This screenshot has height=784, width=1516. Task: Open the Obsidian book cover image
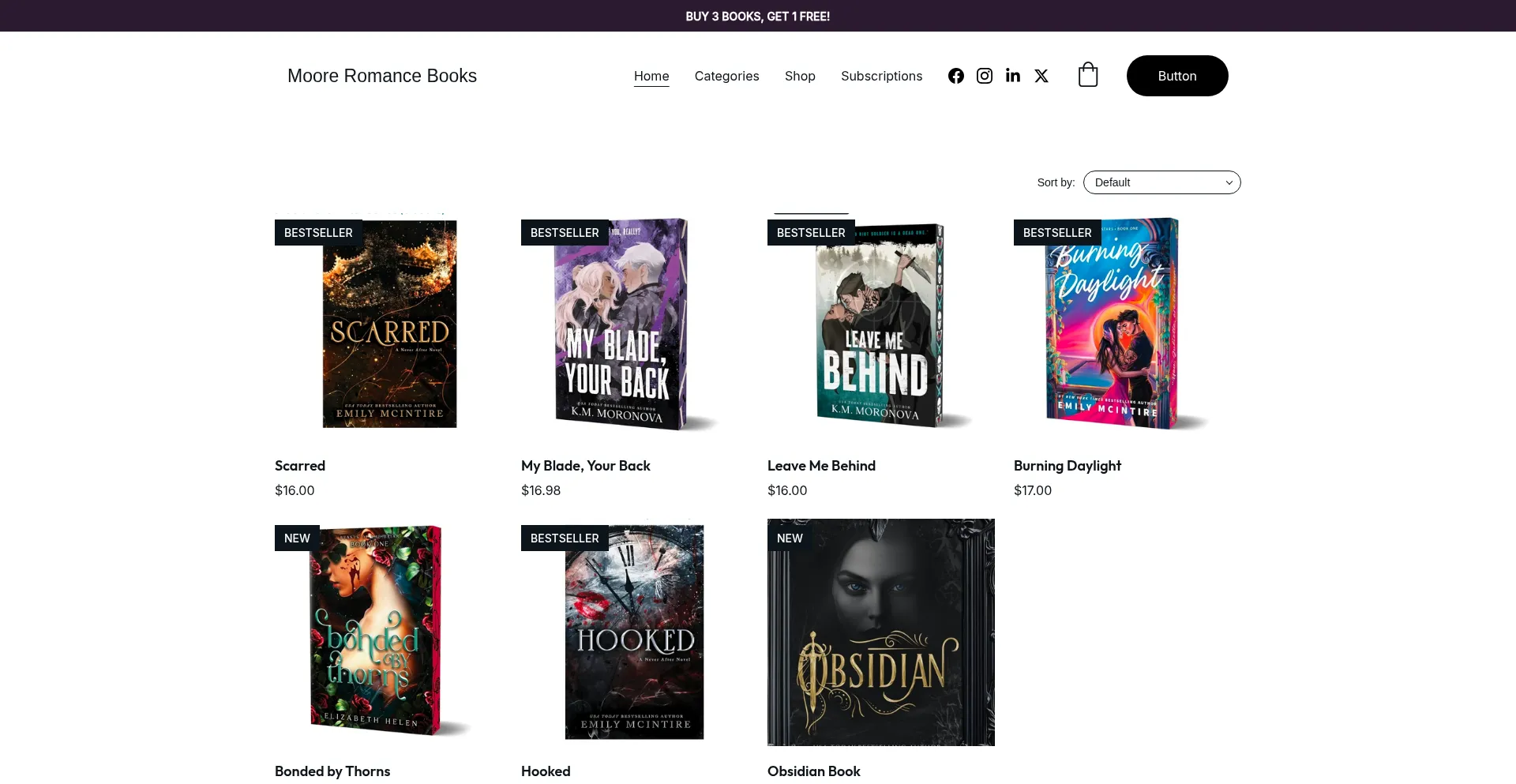click(x=881, y=632)
